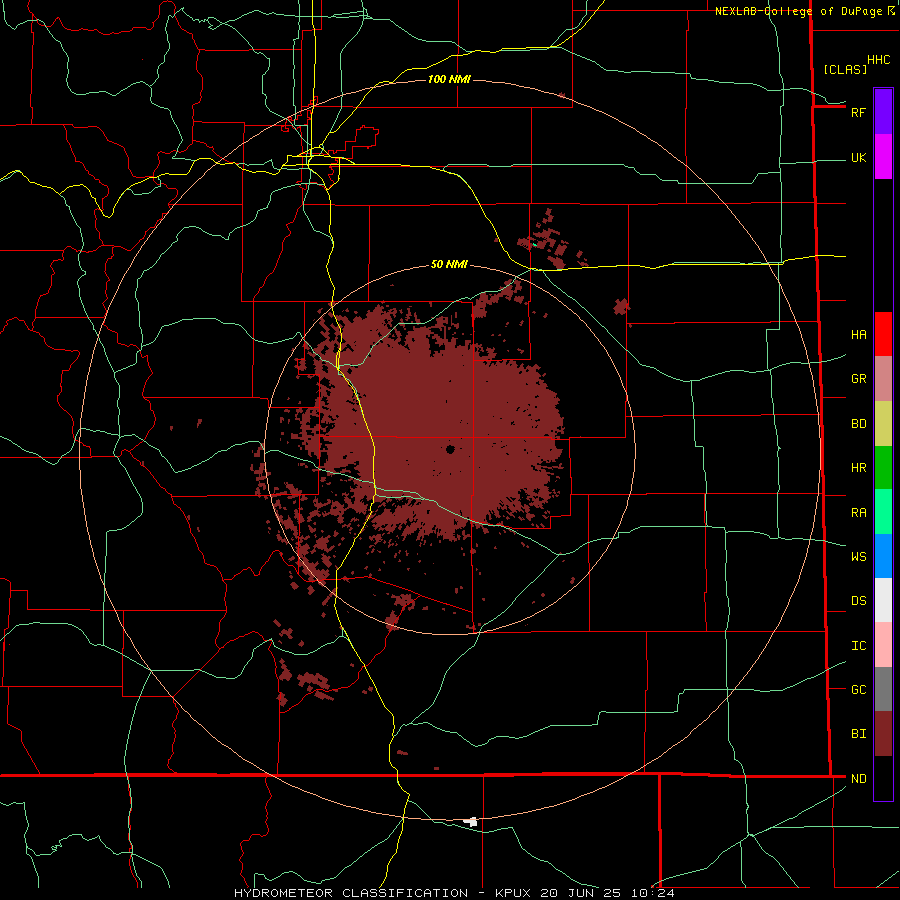Click the ND black legend block
This screenshot has width=900, height=900.
point(883,778)
